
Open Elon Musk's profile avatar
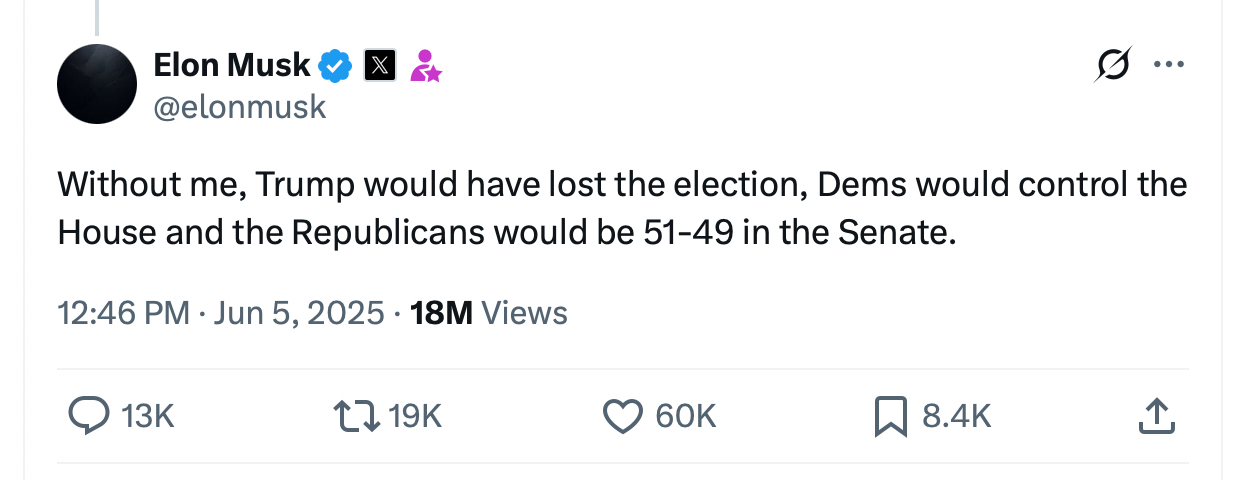(97, 84)
